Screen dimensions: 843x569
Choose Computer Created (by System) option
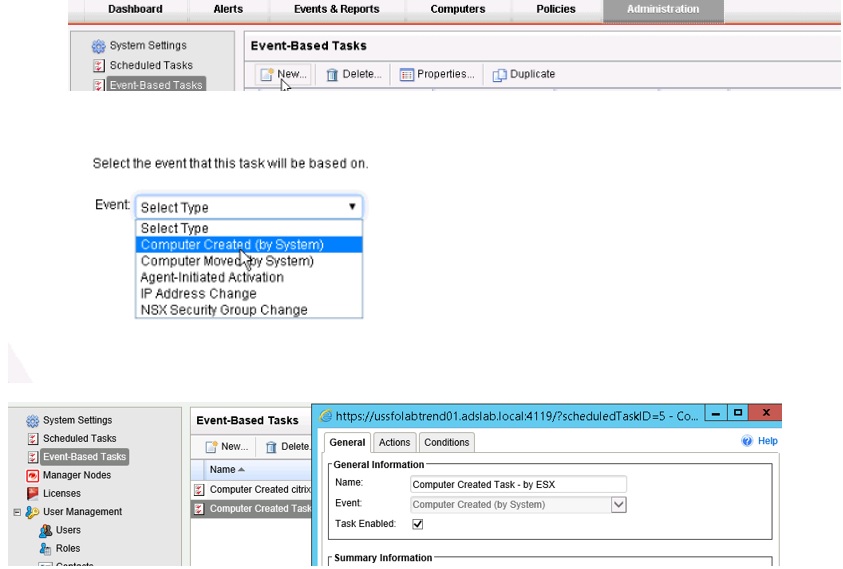click(232, 245)
